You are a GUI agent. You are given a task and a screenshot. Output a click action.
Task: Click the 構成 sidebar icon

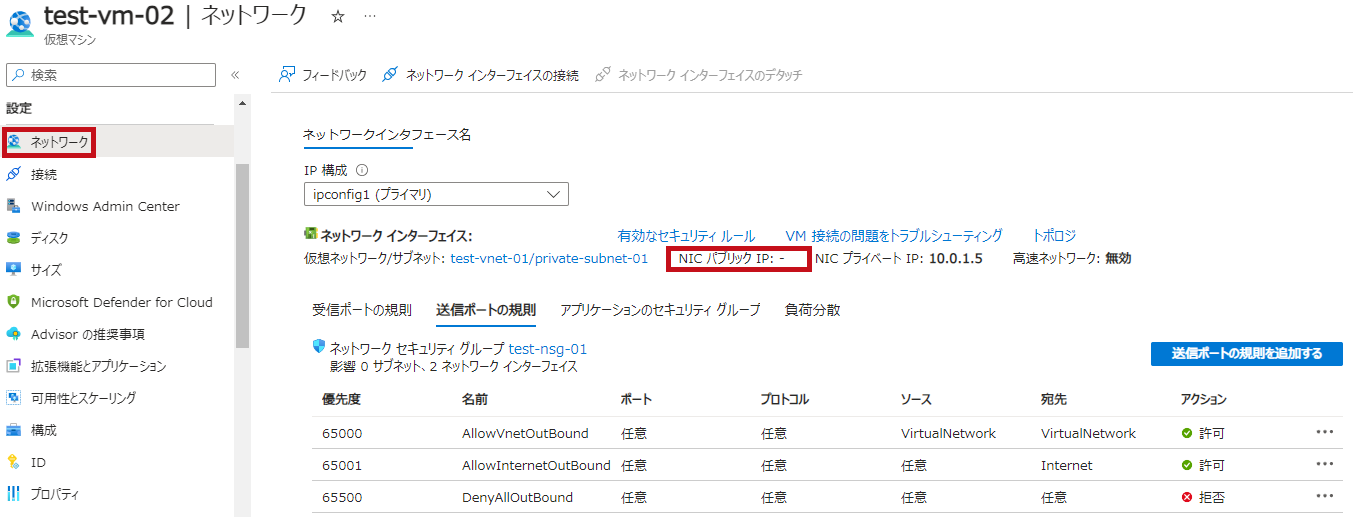[14, 430]
